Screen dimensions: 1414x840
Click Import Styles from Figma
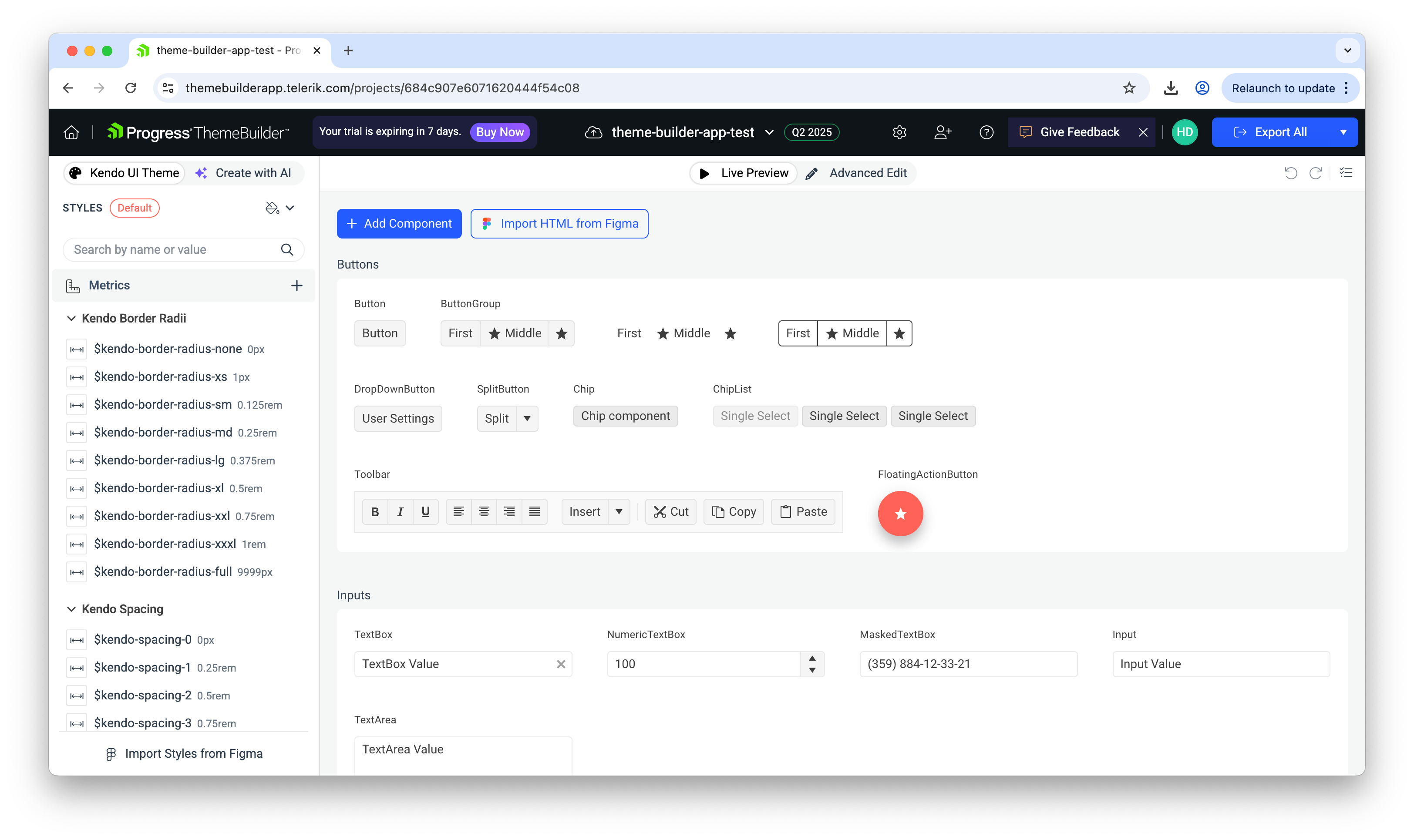tap(184, 753)
